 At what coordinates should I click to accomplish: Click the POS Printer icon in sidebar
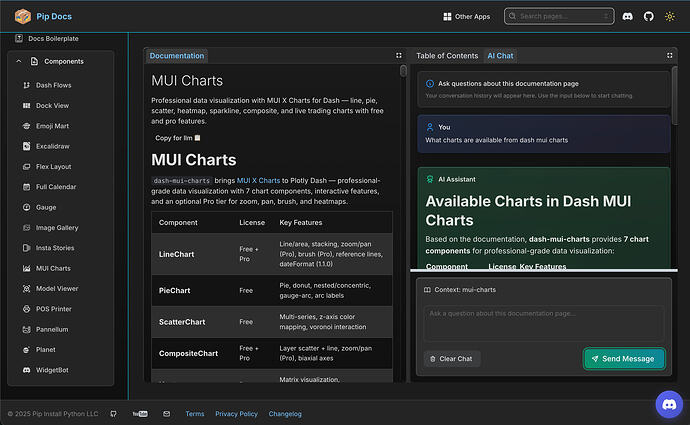[x=26, y=309]
